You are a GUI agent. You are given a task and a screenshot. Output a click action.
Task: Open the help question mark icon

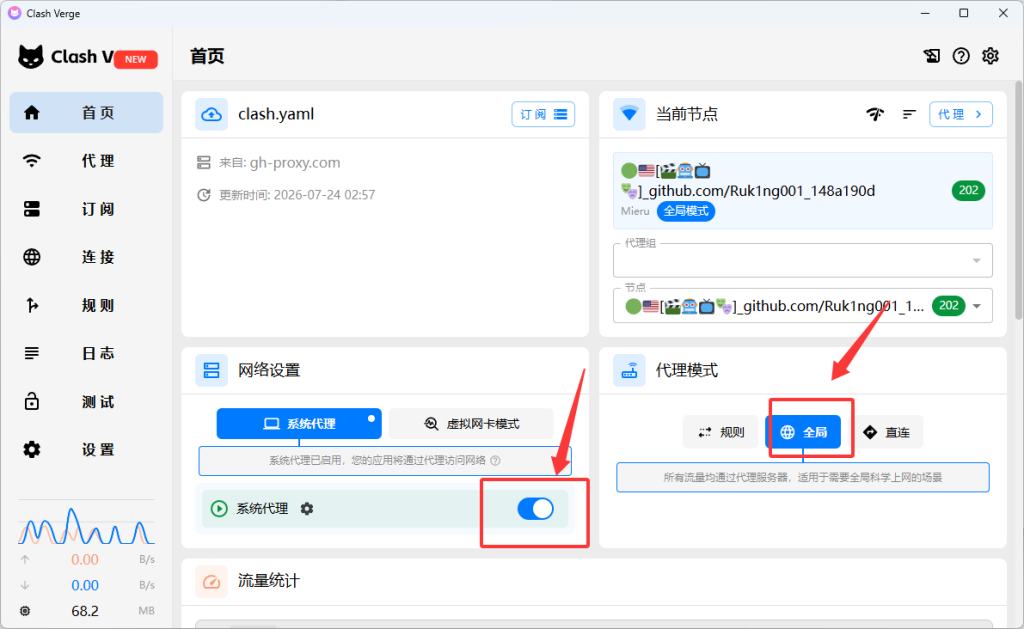(961, 56)
